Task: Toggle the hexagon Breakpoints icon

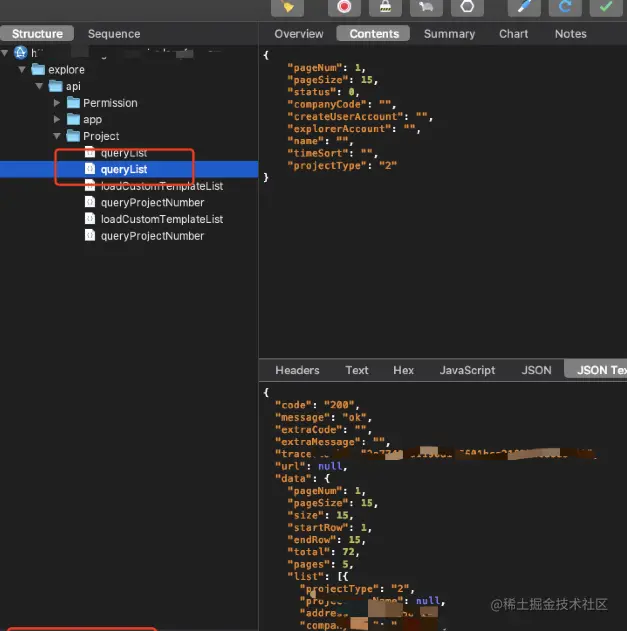Action: [x=467, y=7]
